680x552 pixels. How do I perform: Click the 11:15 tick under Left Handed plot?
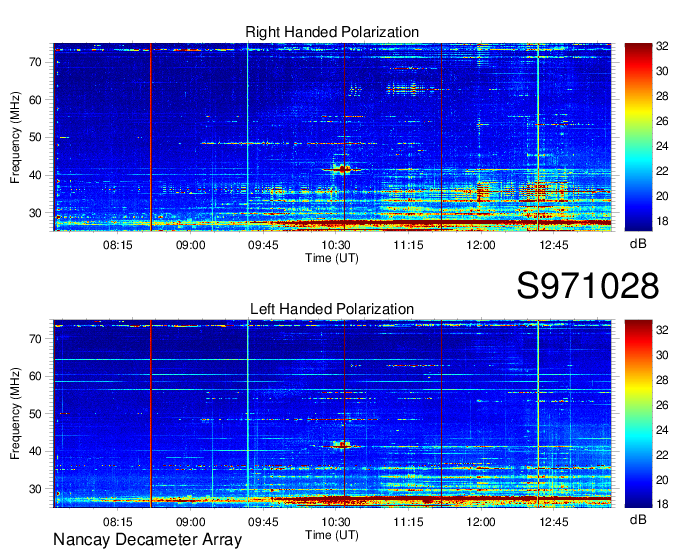click(x=409, y=522)
